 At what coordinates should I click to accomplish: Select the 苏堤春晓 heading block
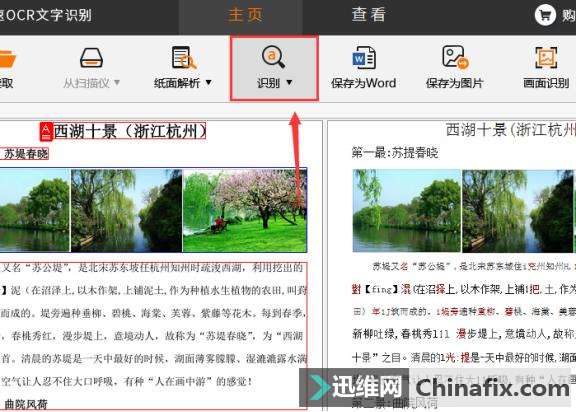tap(24, 153)
